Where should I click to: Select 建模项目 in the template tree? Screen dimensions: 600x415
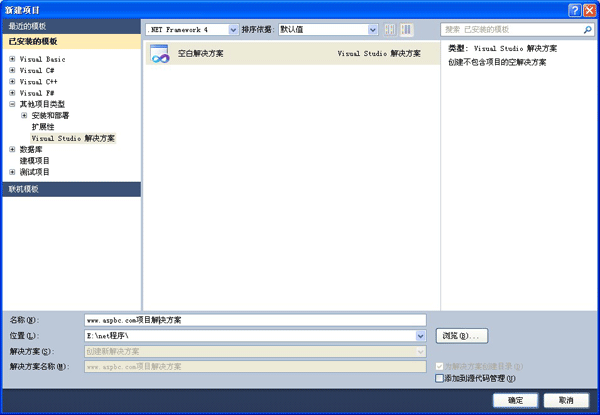[34, 161]
